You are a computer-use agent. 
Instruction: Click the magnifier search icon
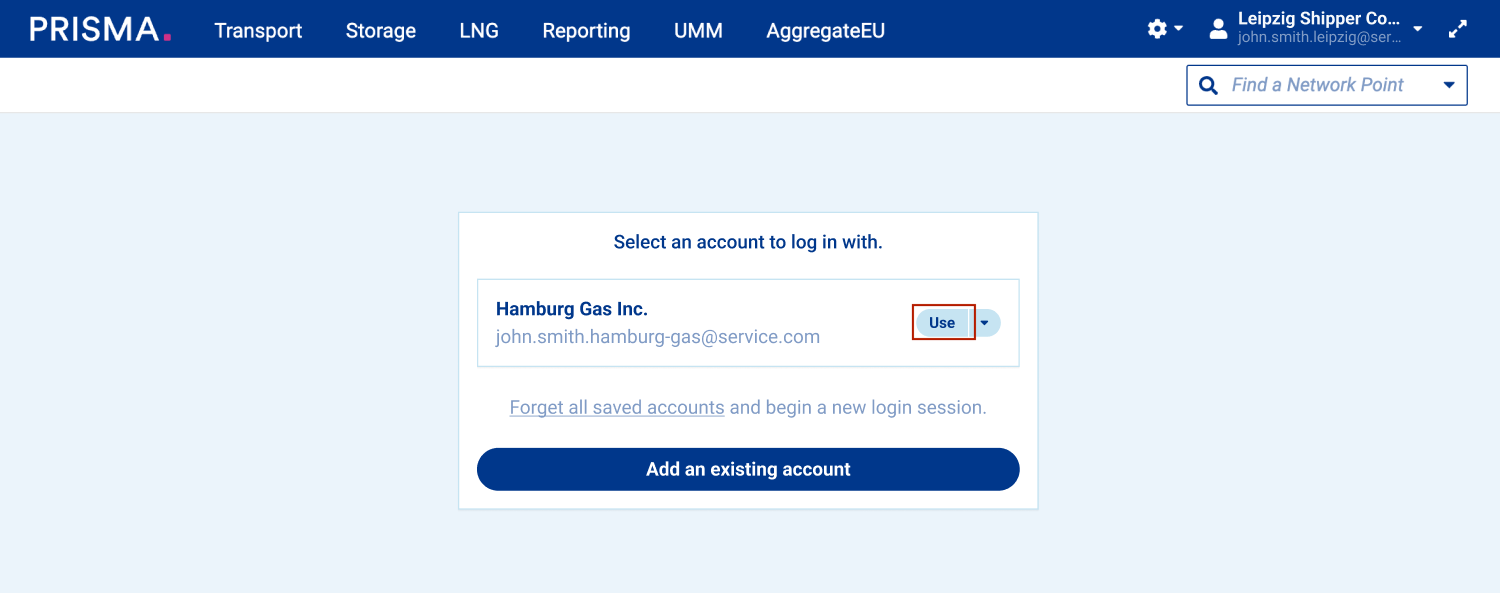[1209, 86]
